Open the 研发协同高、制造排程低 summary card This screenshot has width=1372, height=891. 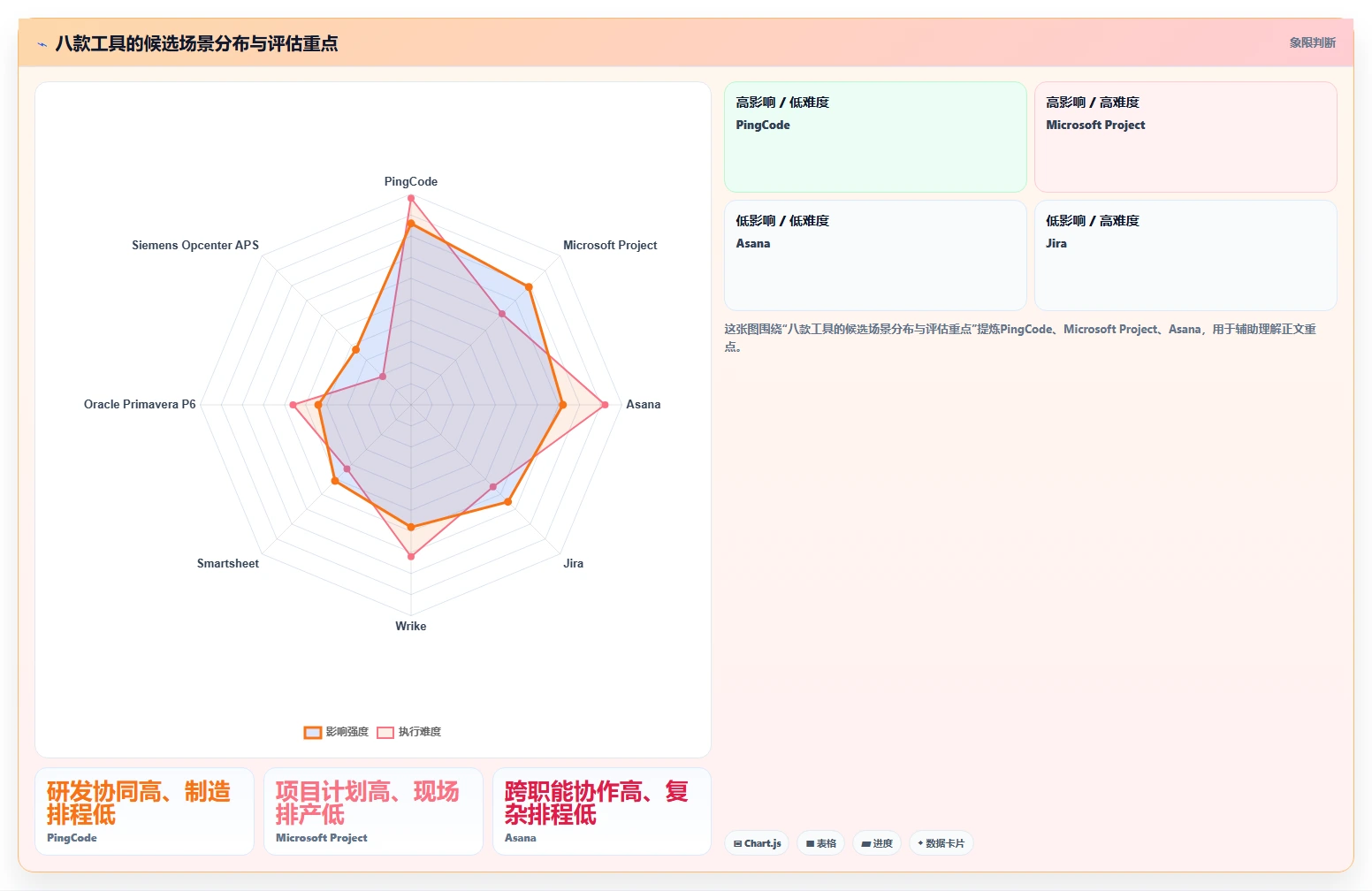[144, 811]
